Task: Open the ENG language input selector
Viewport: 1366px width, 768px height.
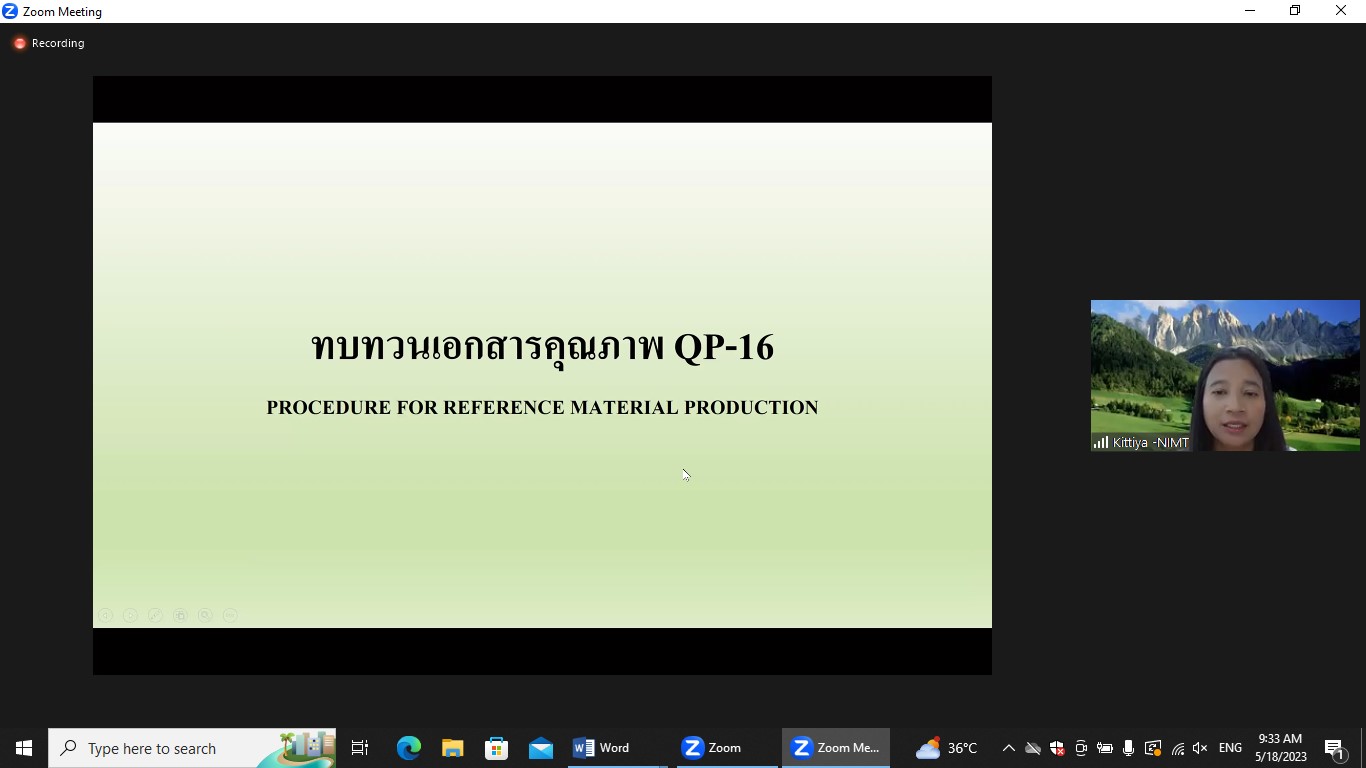Action: pyautogui.click(x=1230, y=748)
